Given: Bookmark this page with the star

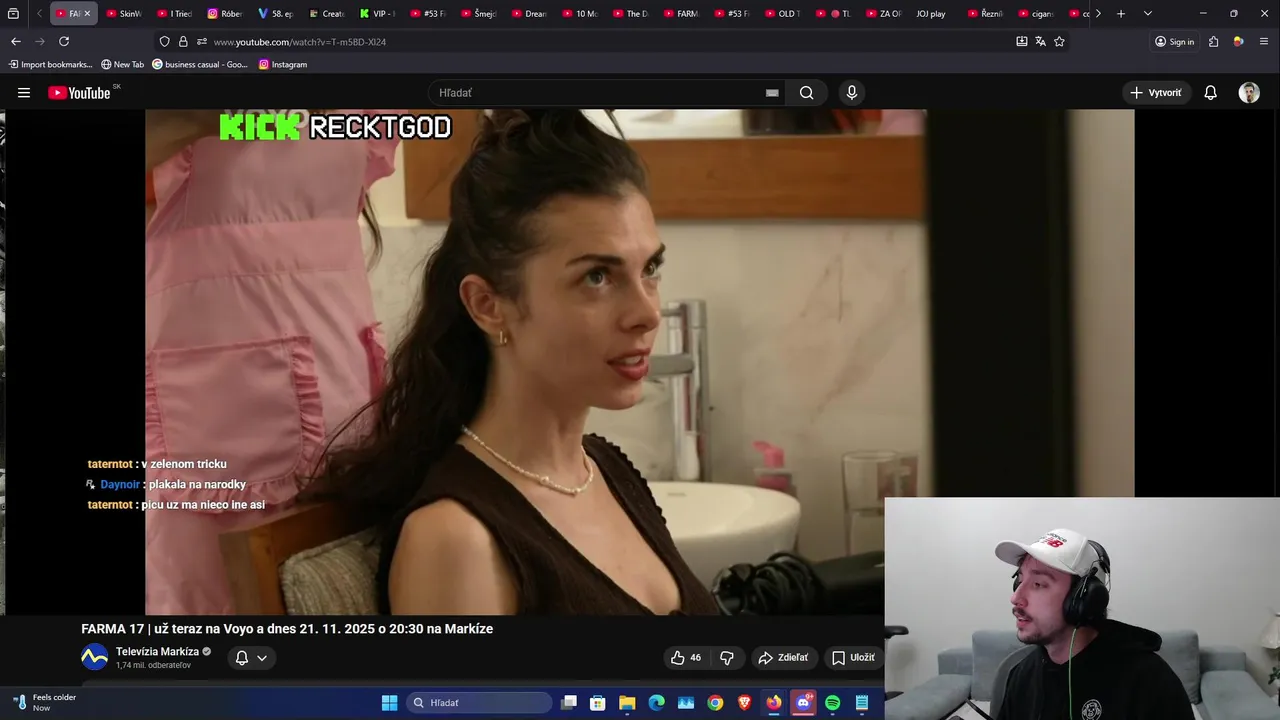Looking at the screenshot, I should click(x=1059, y=41).
